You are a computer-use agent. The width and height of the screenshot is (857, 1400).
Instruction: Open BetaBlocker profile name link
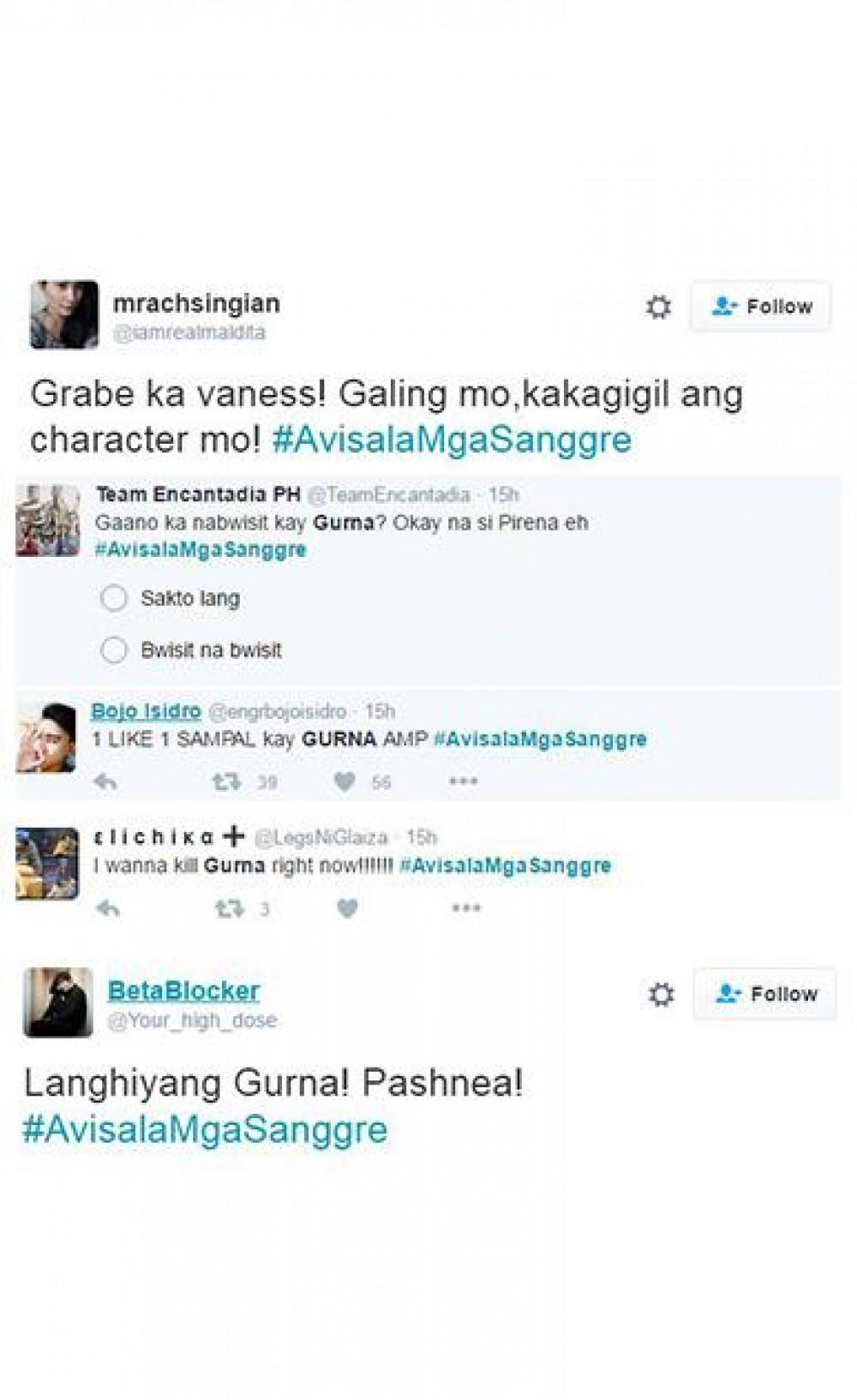point(183,990)
